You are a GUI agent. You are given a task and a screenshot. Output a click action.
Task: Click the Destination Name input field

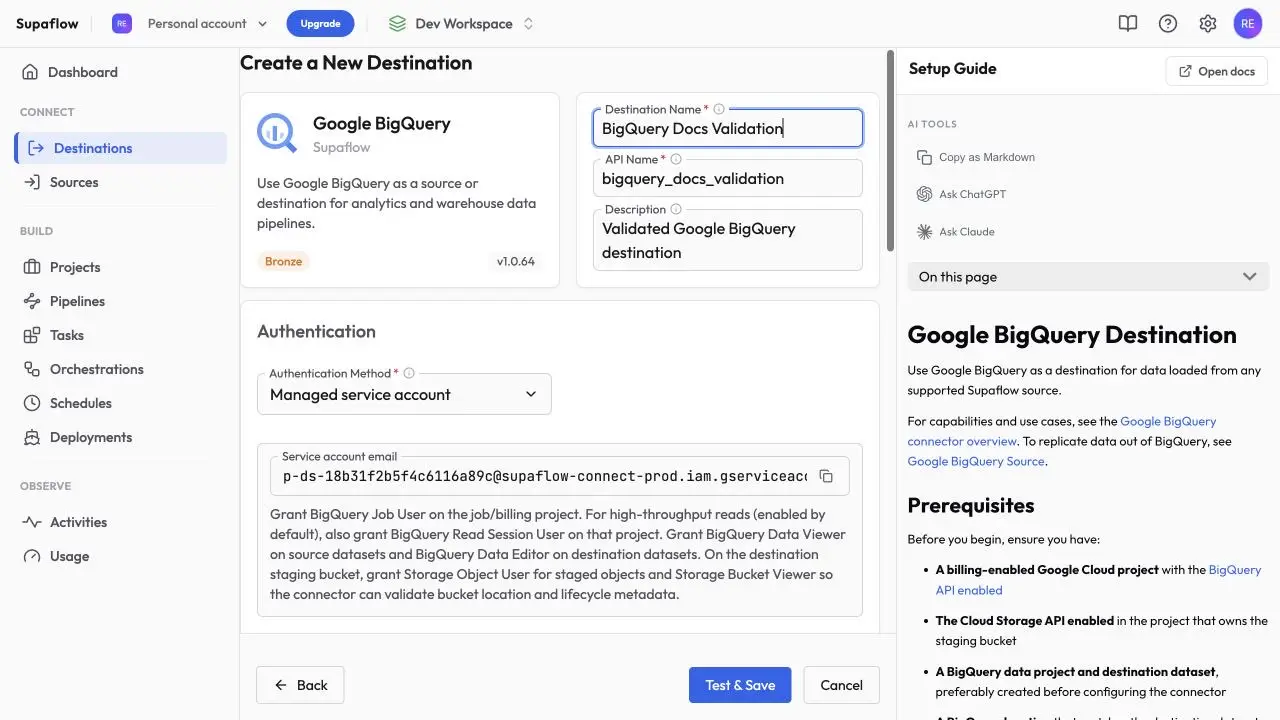pos(727,128)
